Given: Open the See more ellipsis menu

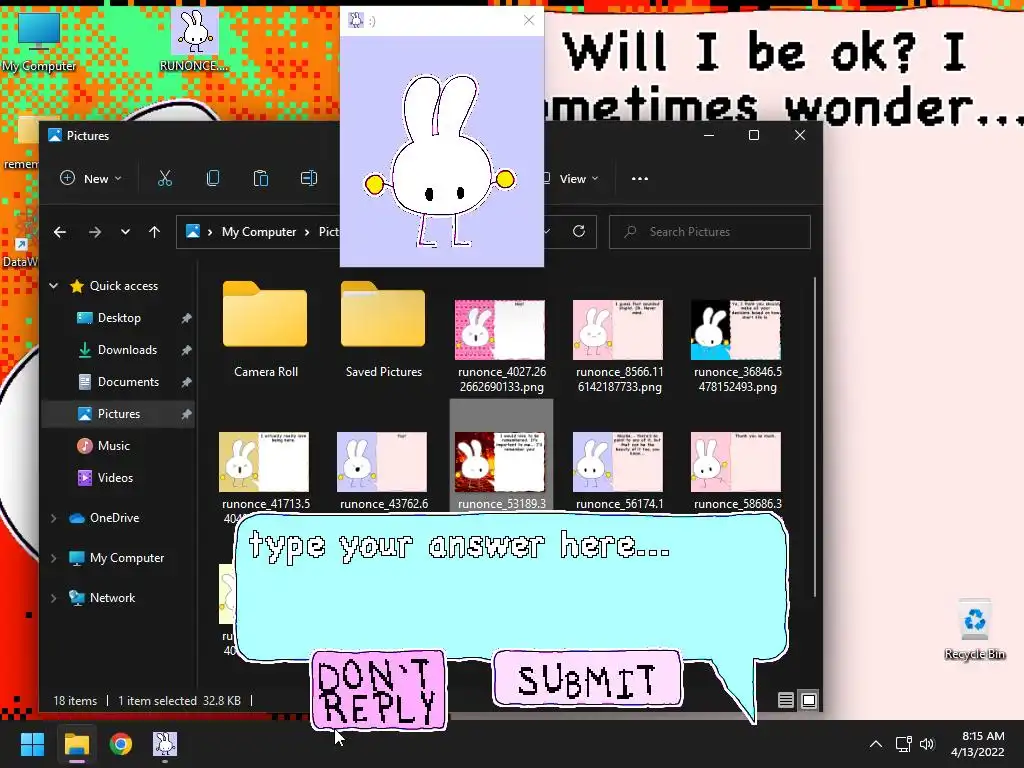Looking at the screenshot, I should pyautogui.click(x=640, y=178).
